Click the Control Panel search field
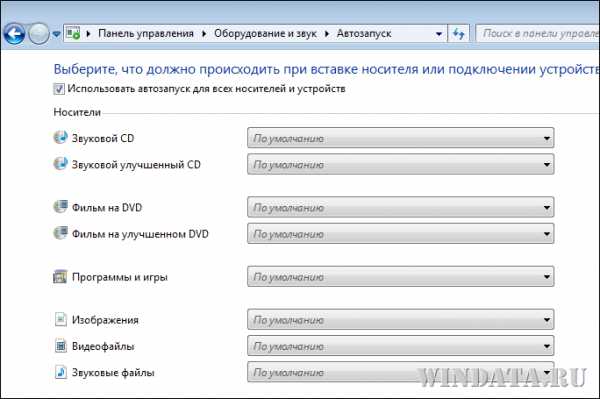 tap(538, 34)
